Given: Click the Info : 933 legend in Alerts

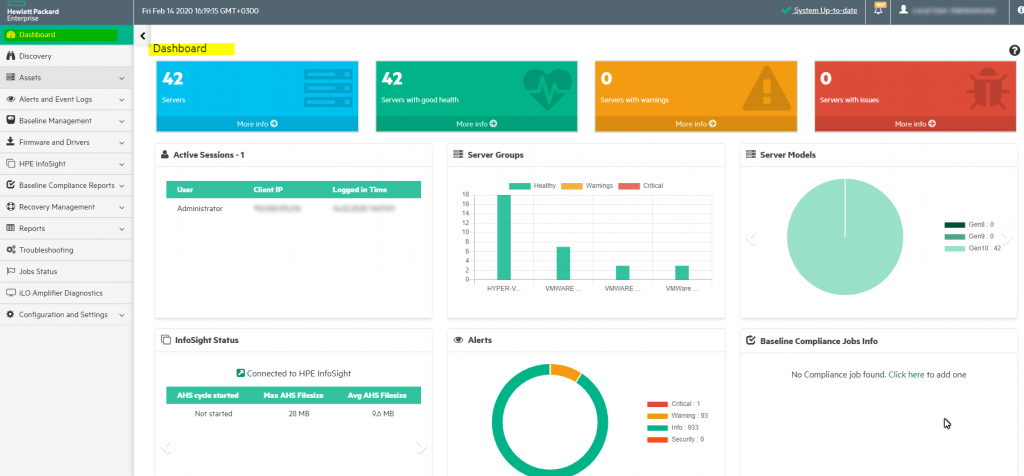Looking at the screenshot, I should click(x=675, y=428).
